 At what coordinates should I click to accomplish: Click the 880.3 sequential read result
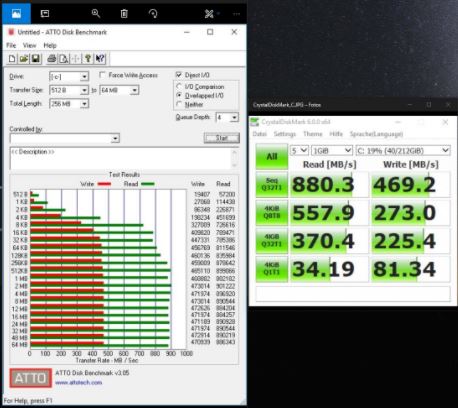[x=329, y=185]
